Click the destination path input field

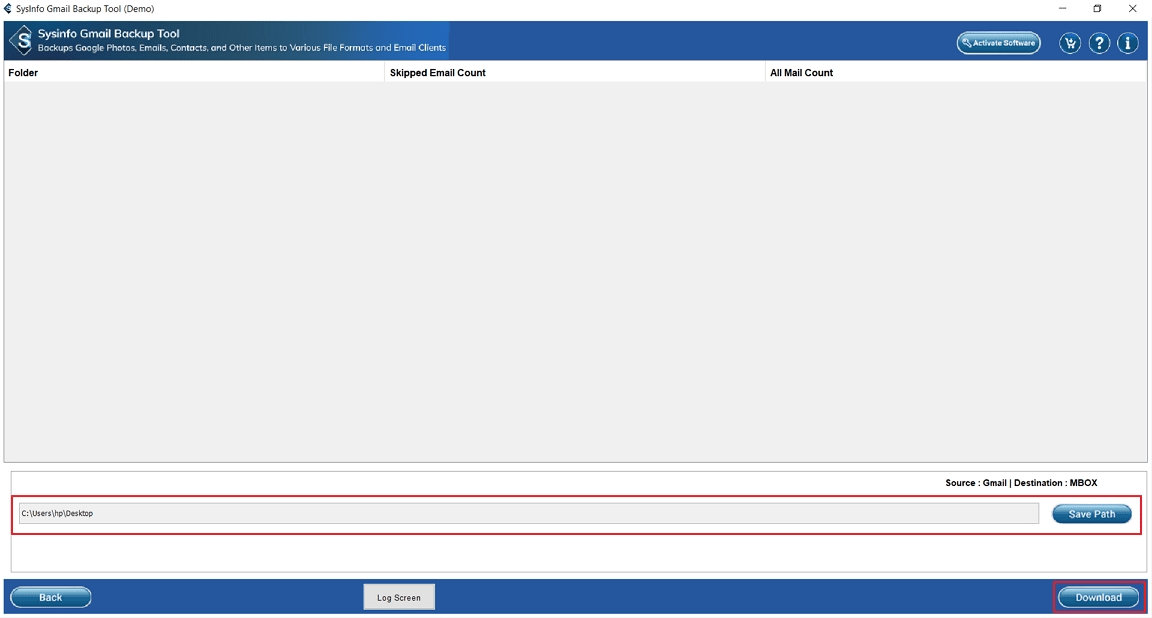[x=529, y=514]
